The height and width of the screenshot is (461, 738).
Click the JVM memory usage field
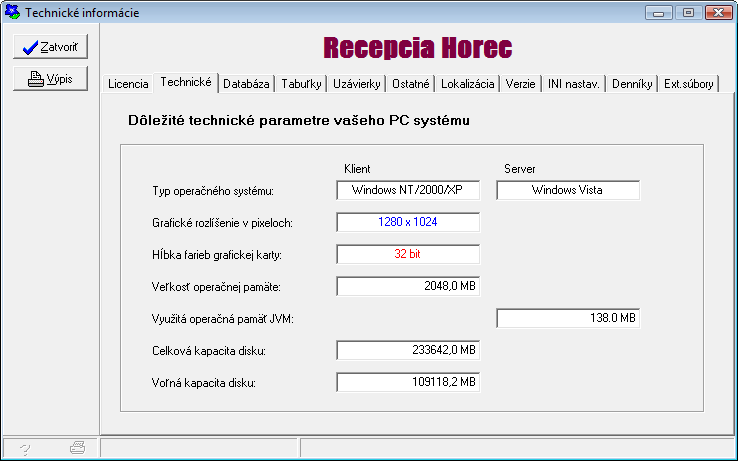(568, 318)
